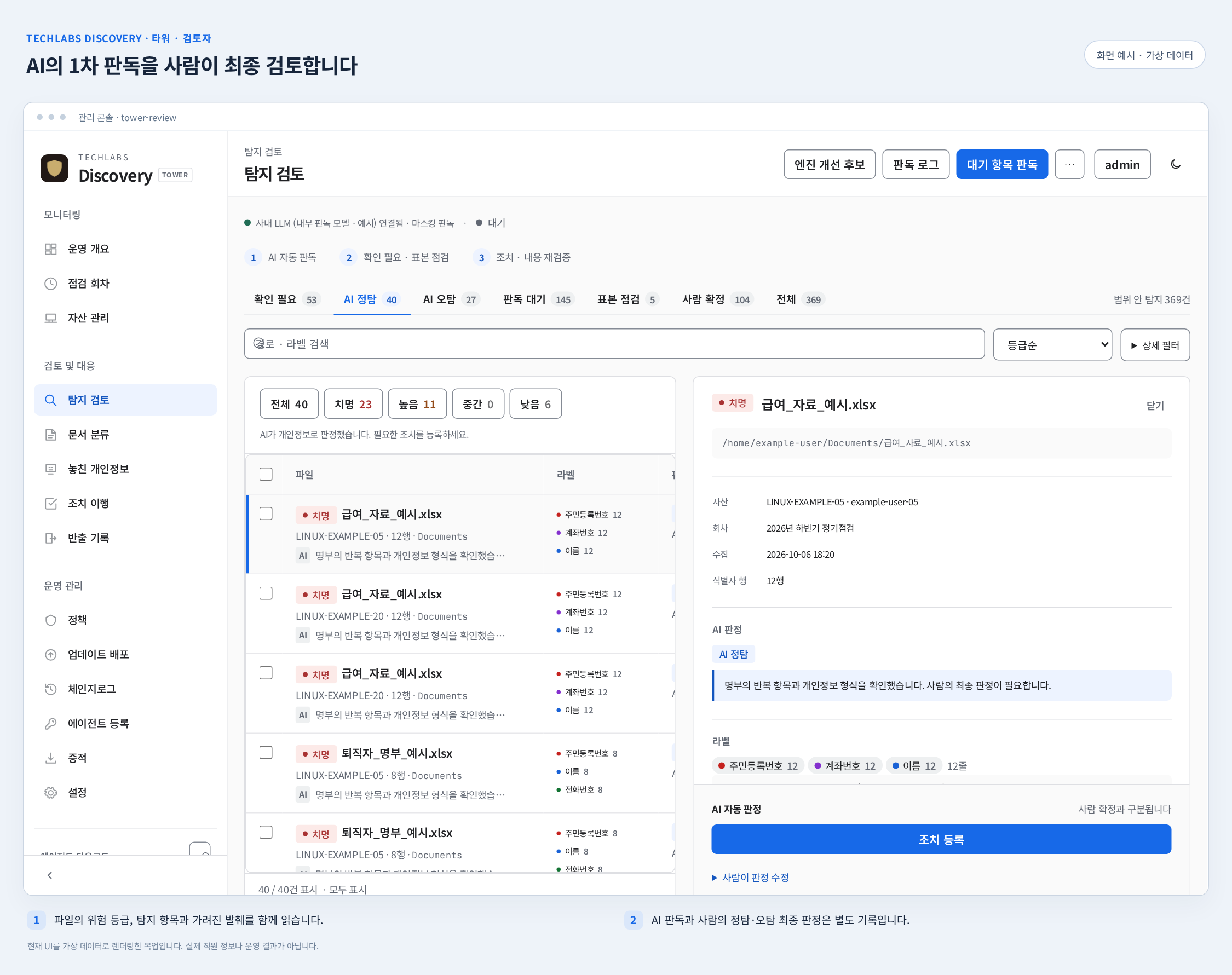Close detail panel with 닫기
Screen dimensions: 1232x975
coord(1155,405)
